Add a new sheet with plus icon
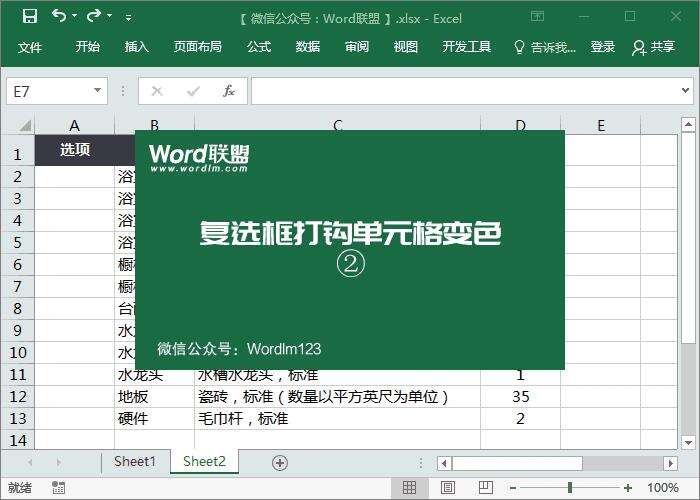 pyautogui.click(x=280, y=462)
